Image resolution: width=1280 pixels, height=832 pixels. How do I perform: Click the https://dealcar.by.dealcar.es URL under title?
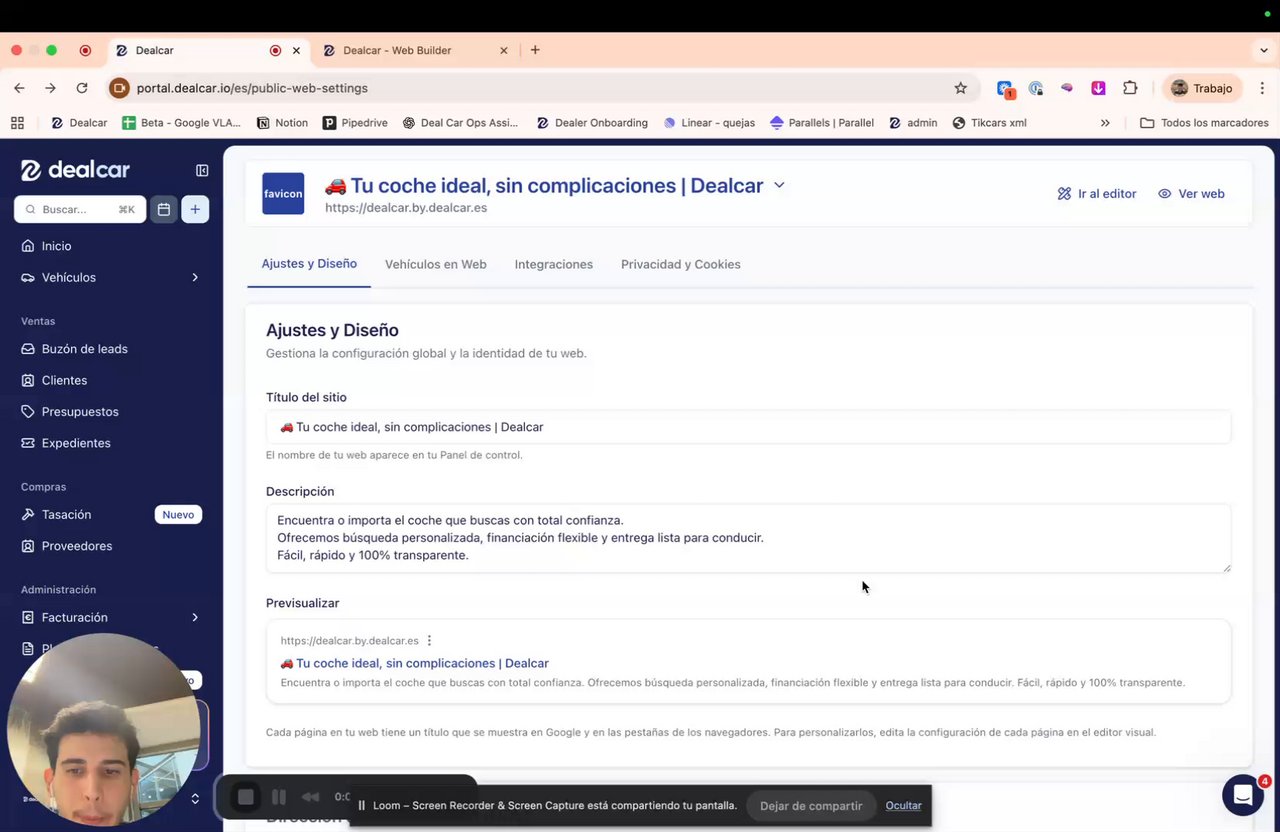[x=406, y=208]
